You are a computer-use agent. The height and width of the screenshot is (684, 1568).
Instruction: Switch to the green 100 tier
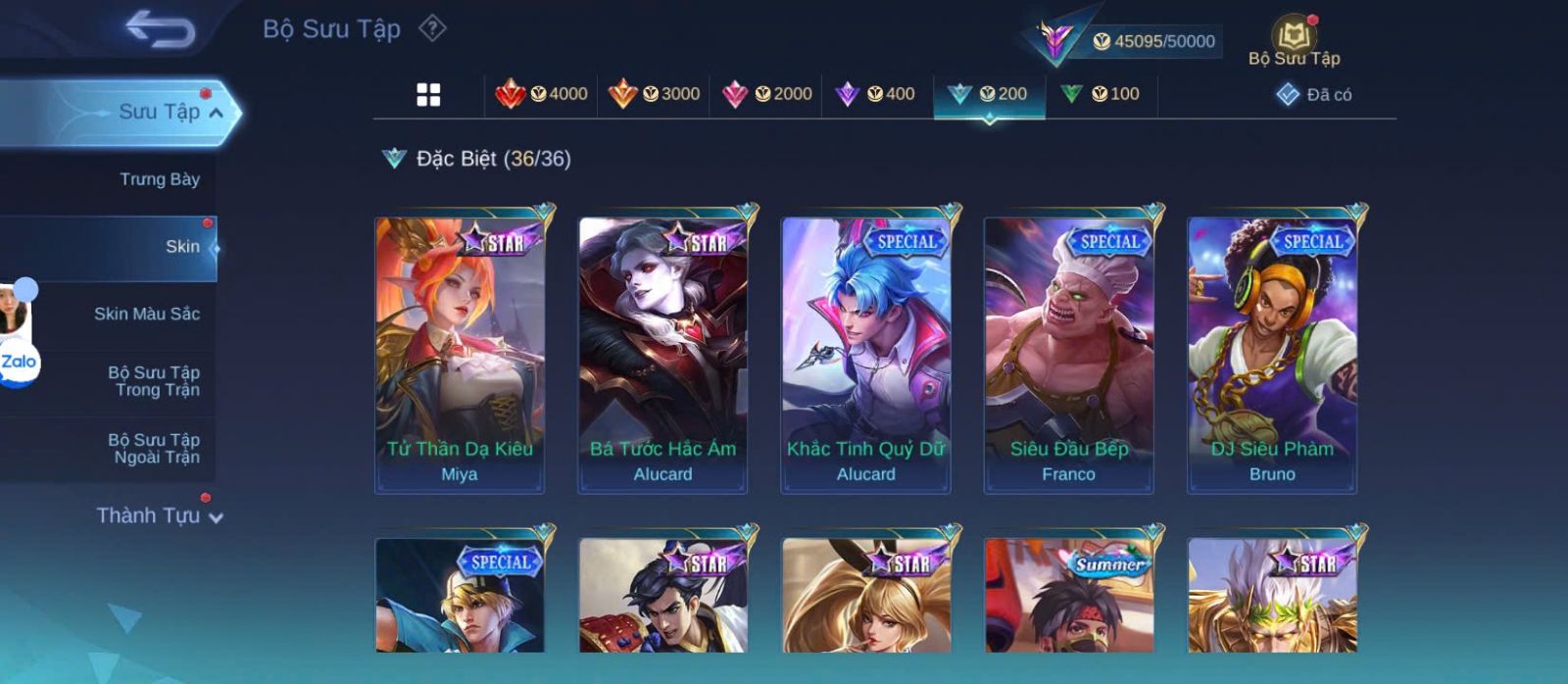pos(1101,94)
